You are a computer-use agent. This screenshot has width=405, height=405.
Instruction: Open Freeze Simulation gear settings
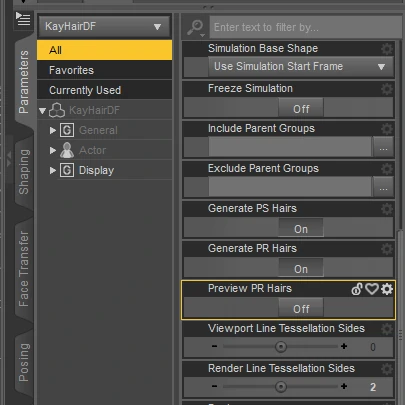[387, 89]
